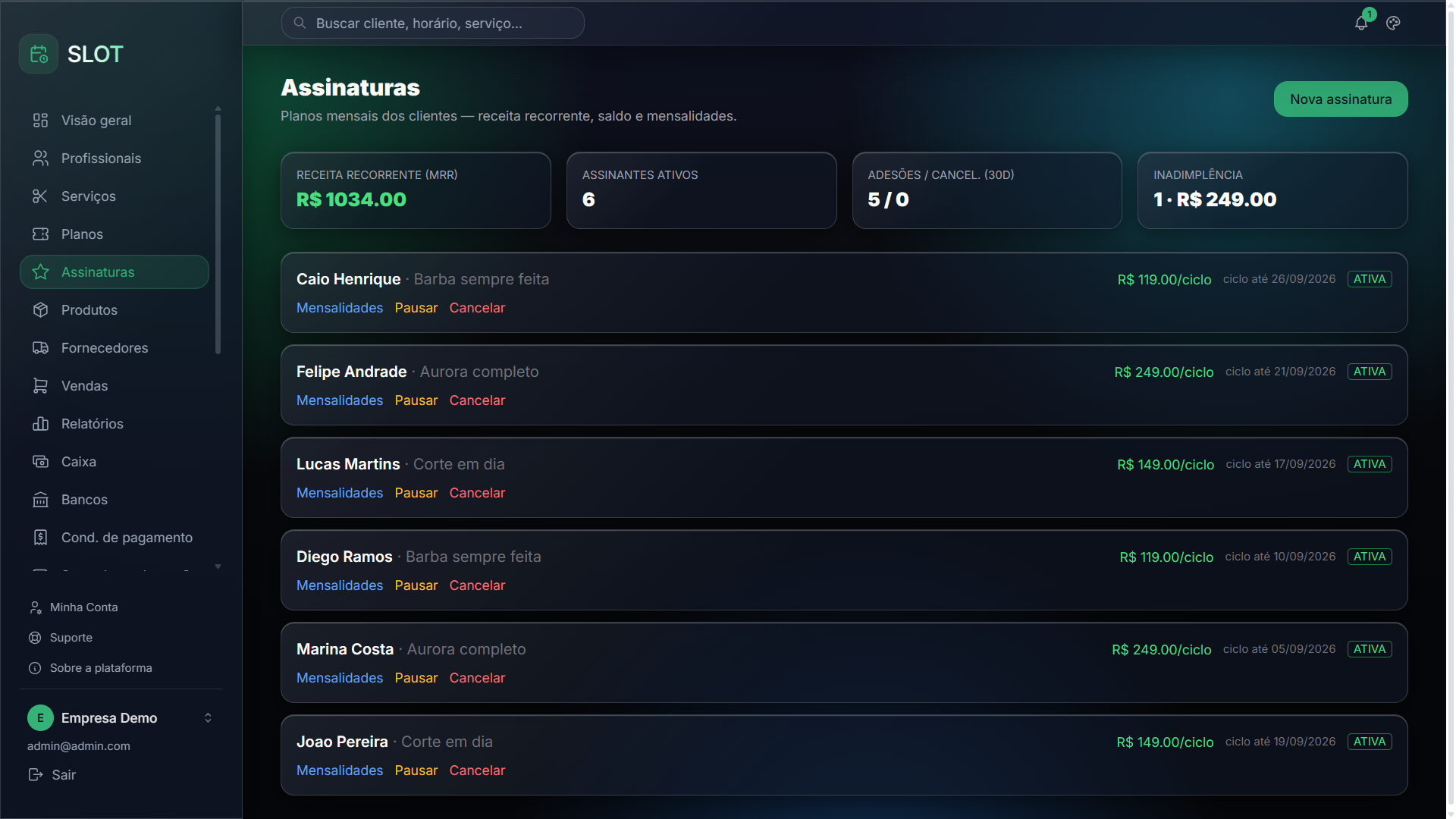The width and height of the screenshot is (1456, 819).
Task: Click the sidebar scroll-down arrow
Action: click(x=218, y=567)
